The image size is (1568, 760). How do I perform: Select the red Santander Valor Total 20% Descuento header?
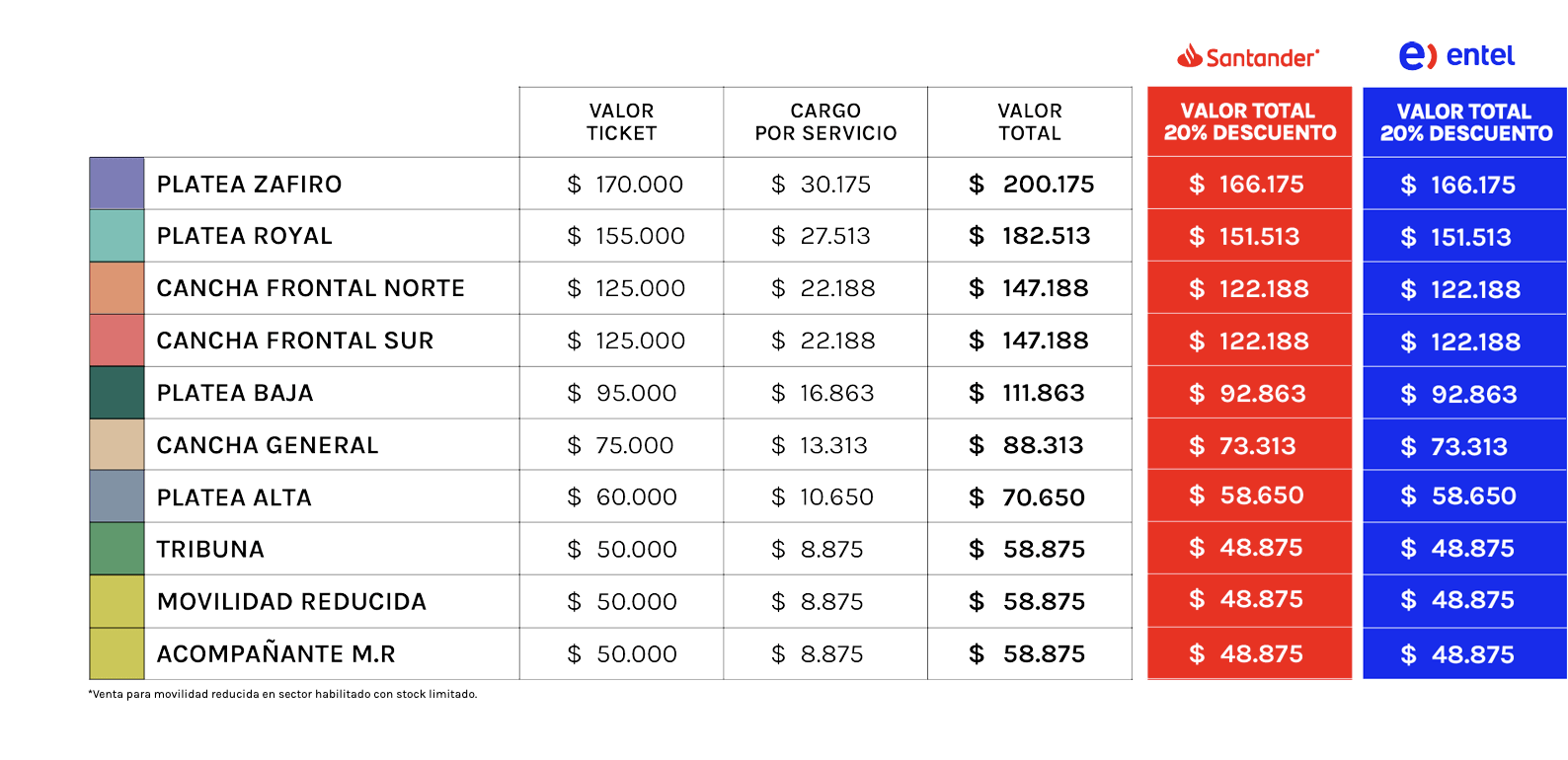tap(1249, 122)
